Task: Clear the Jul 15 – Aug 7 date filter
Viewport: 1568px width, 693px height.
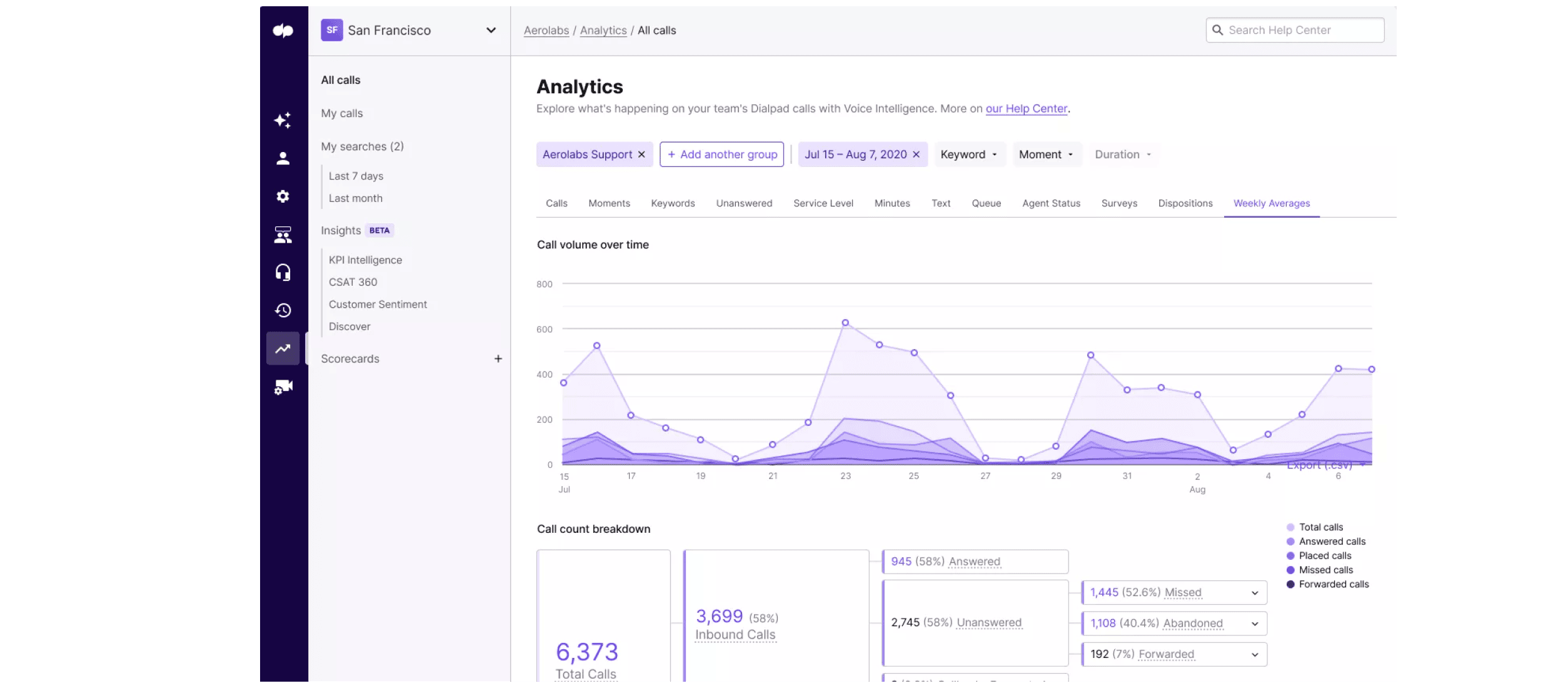Action: tap(916, 154)
